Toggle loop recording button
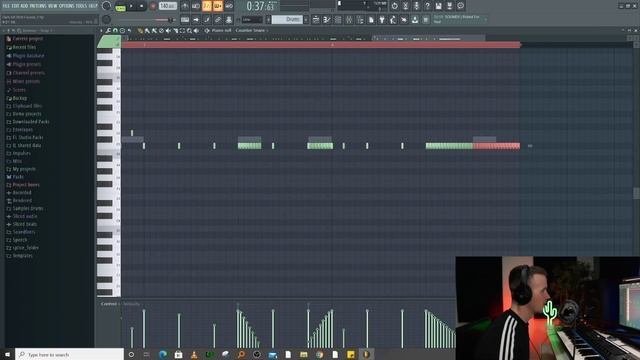 pyautogui.click(x=229, y=6)
